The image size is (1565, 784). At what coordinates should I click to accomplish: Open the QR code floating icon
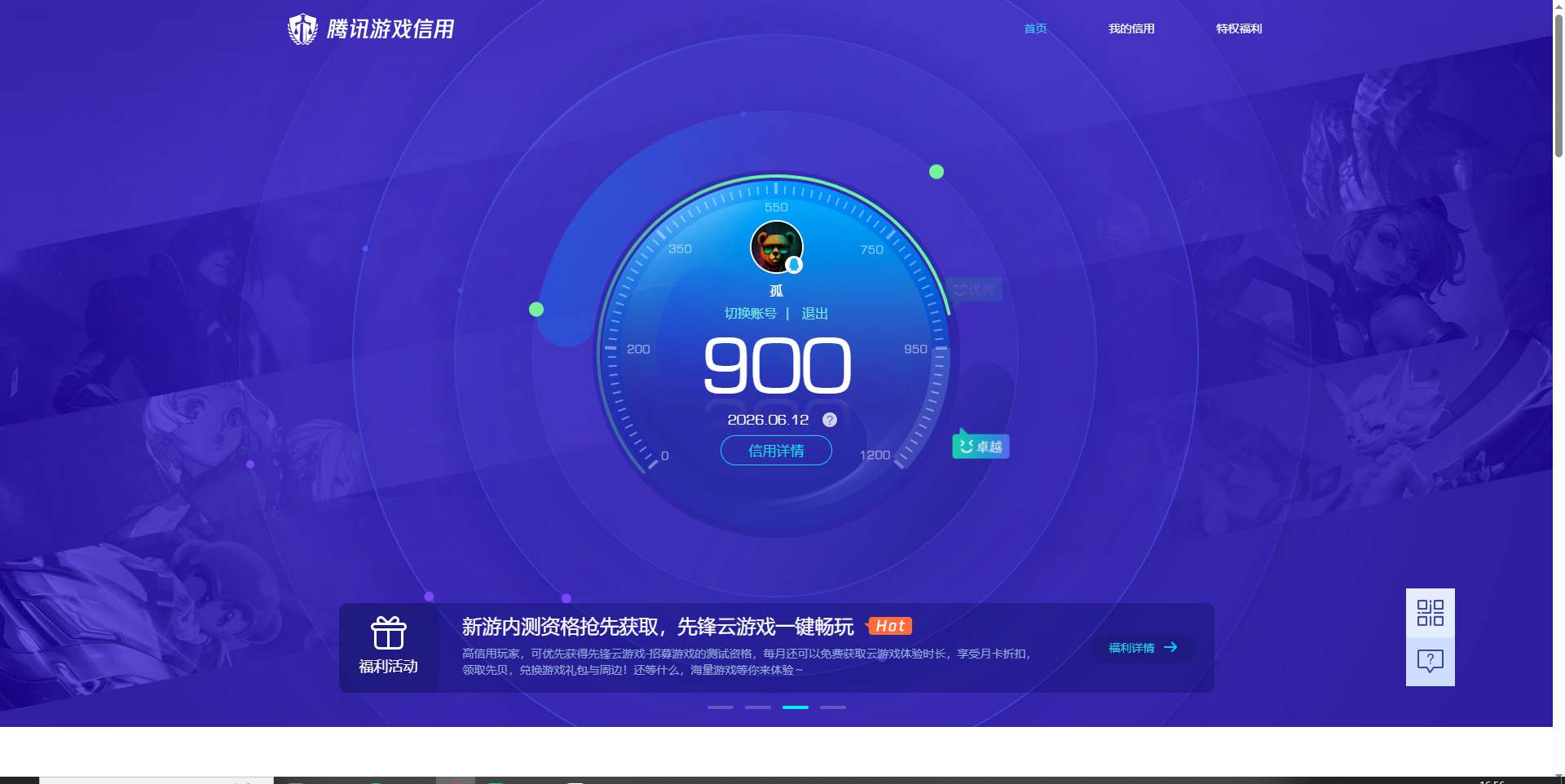(x=1431, y=613)
